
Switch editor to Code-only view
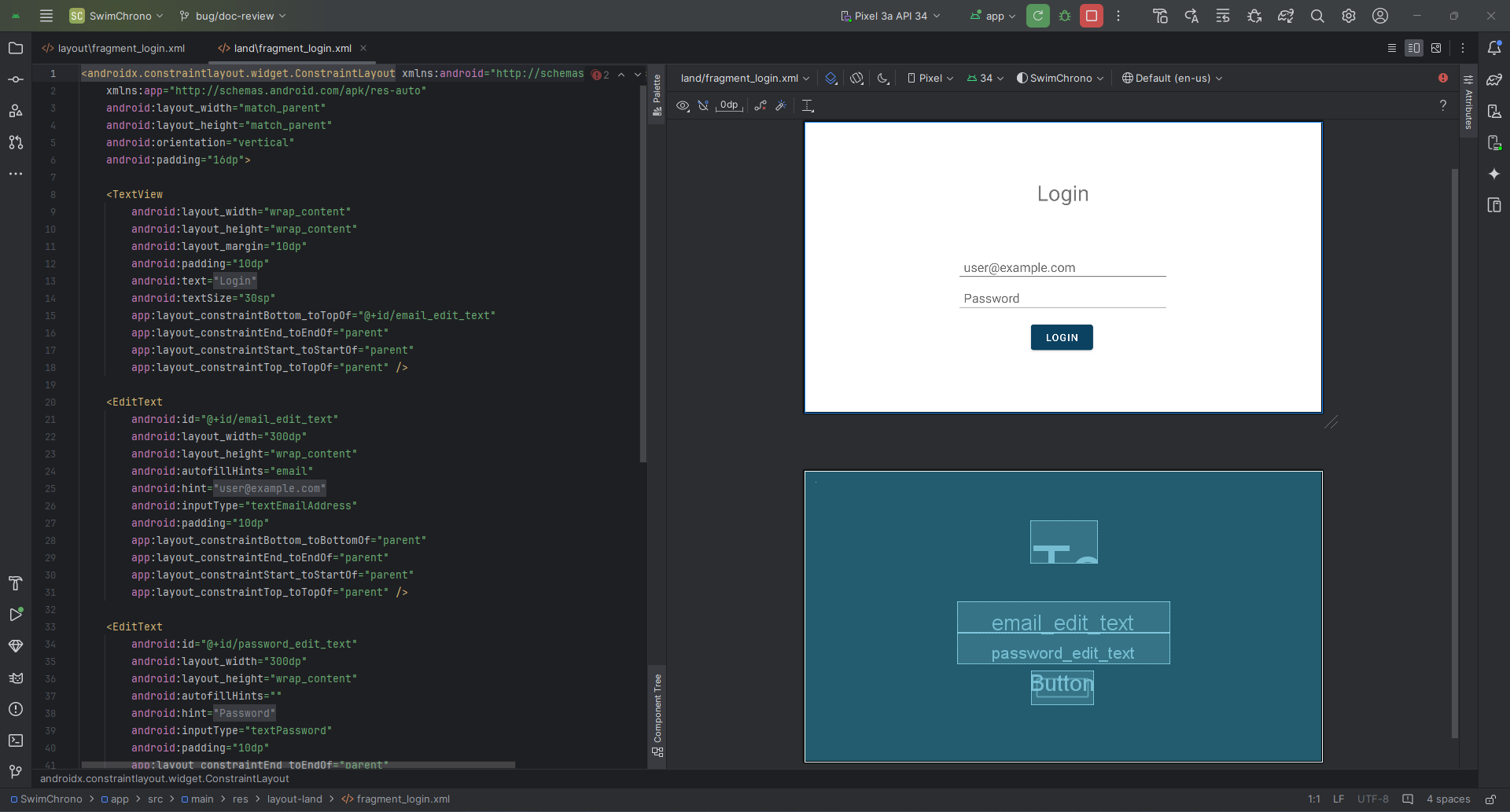[1392, 48]
